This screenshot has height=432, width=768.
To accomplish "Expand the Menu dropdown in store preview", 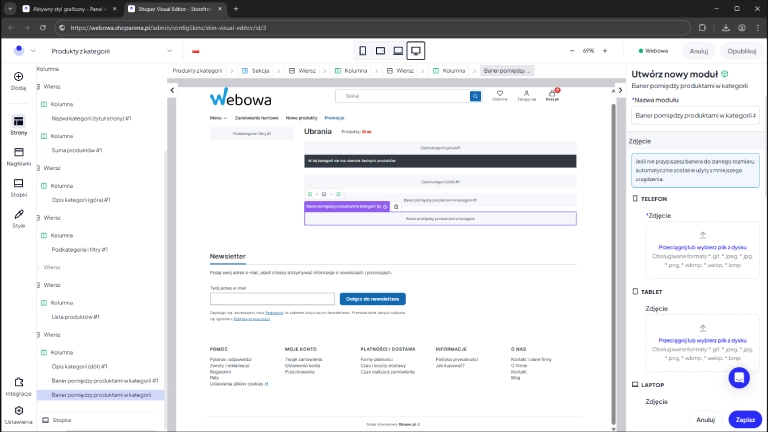I will click(x=218, y=118).
